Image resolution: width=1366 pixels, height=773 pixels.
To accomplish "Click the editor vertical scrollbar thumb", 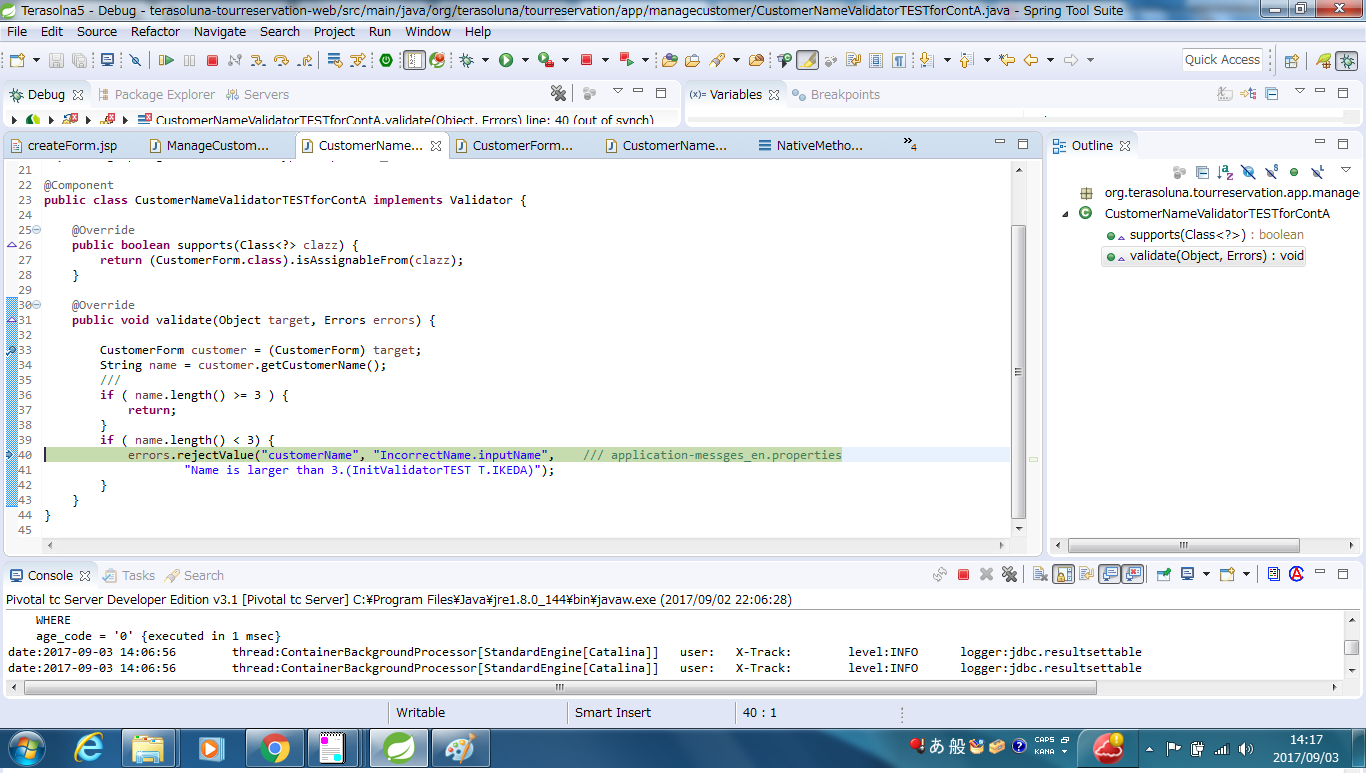I will coord(1018,372).
